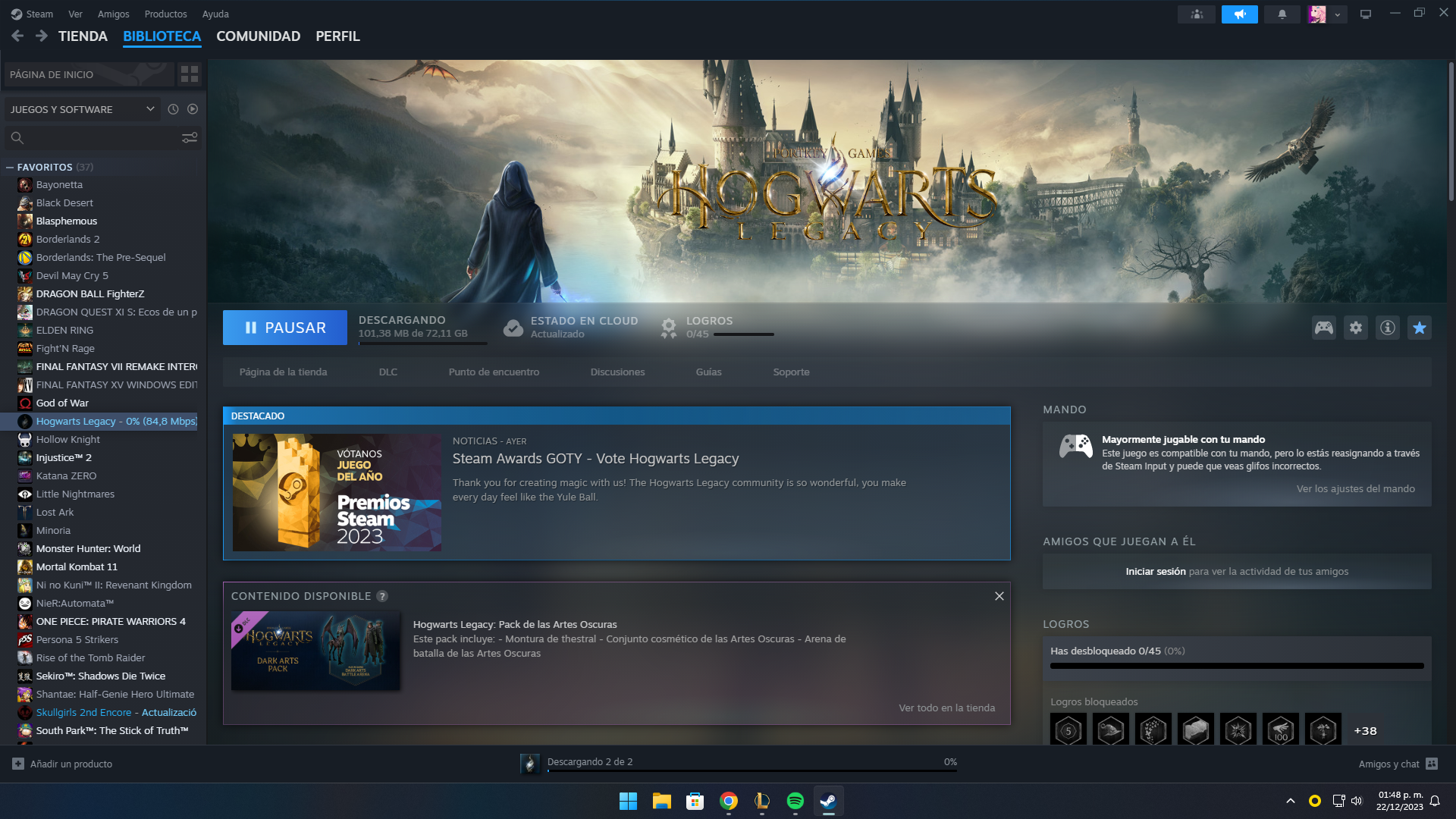
Task: Open the Comunidad tab
Action: tap(258, 36)
